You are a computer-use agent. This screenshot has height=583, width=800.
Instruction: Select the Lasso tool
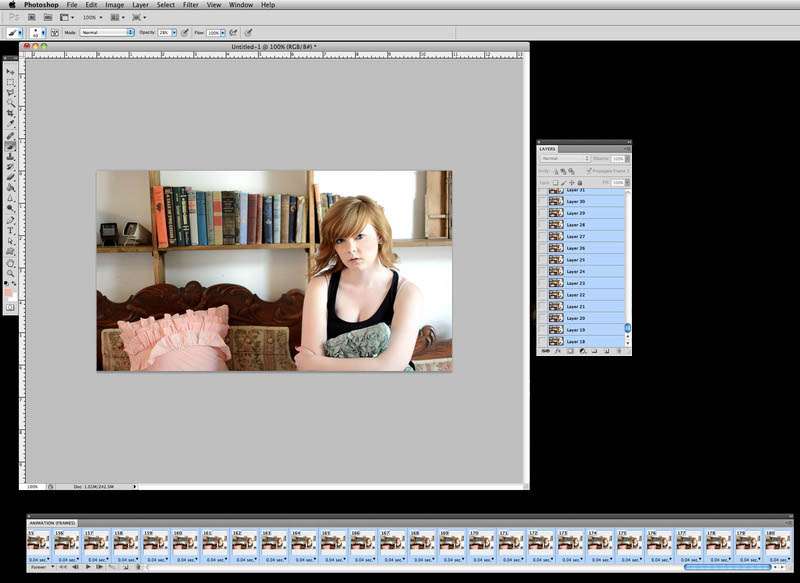pyautogui.click(x=10, y=93)
